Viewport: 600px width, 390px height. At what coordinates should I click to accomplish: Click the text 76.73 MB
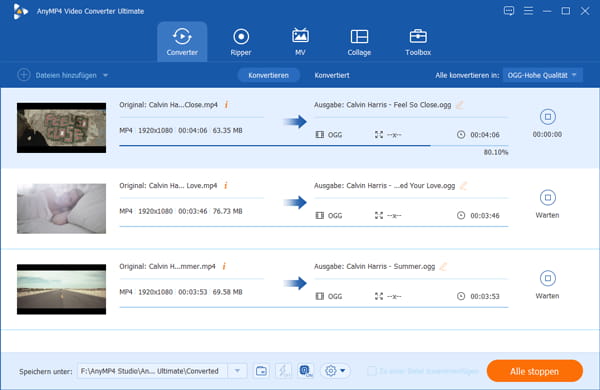227,211
